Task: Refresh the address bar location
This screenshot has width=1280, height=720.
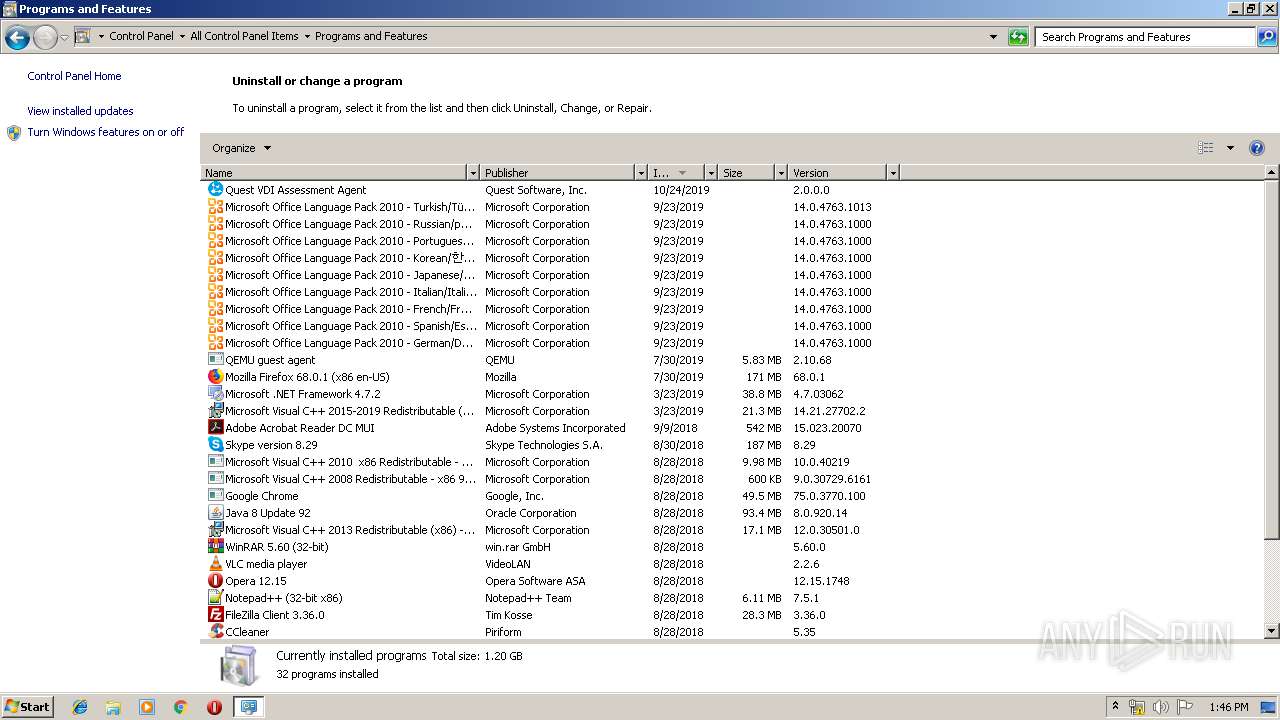Action: [1018, 37]
